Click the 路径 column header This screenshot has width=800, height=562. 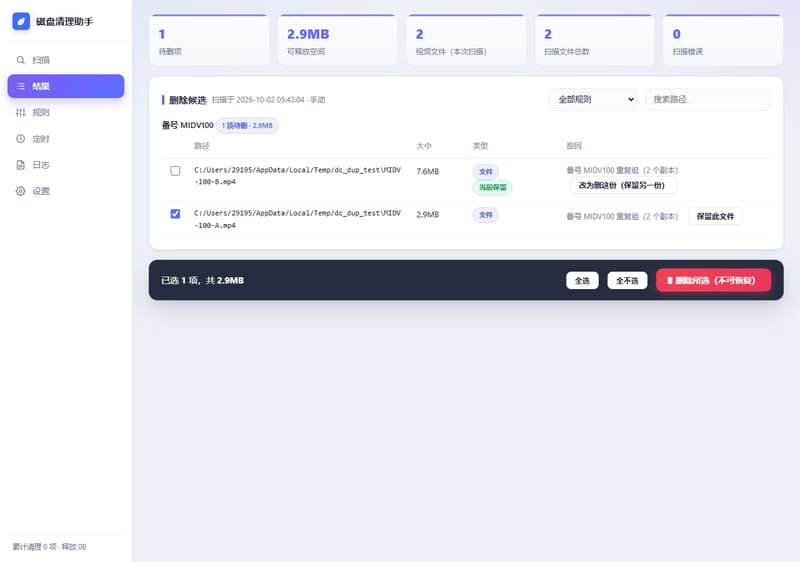(x=202, y=146)
